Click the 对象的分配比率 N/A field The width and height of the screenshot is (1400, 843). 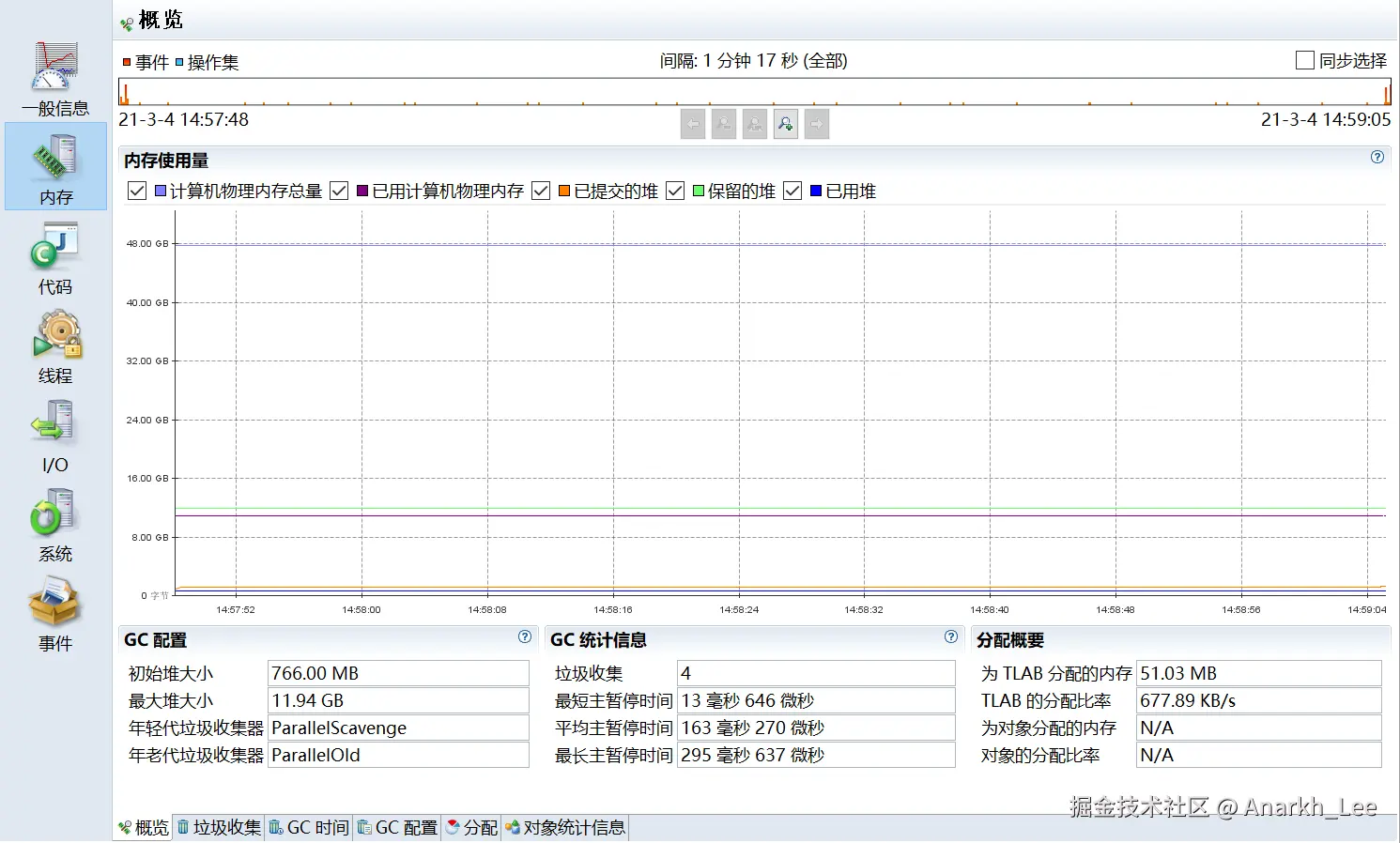1259,755
